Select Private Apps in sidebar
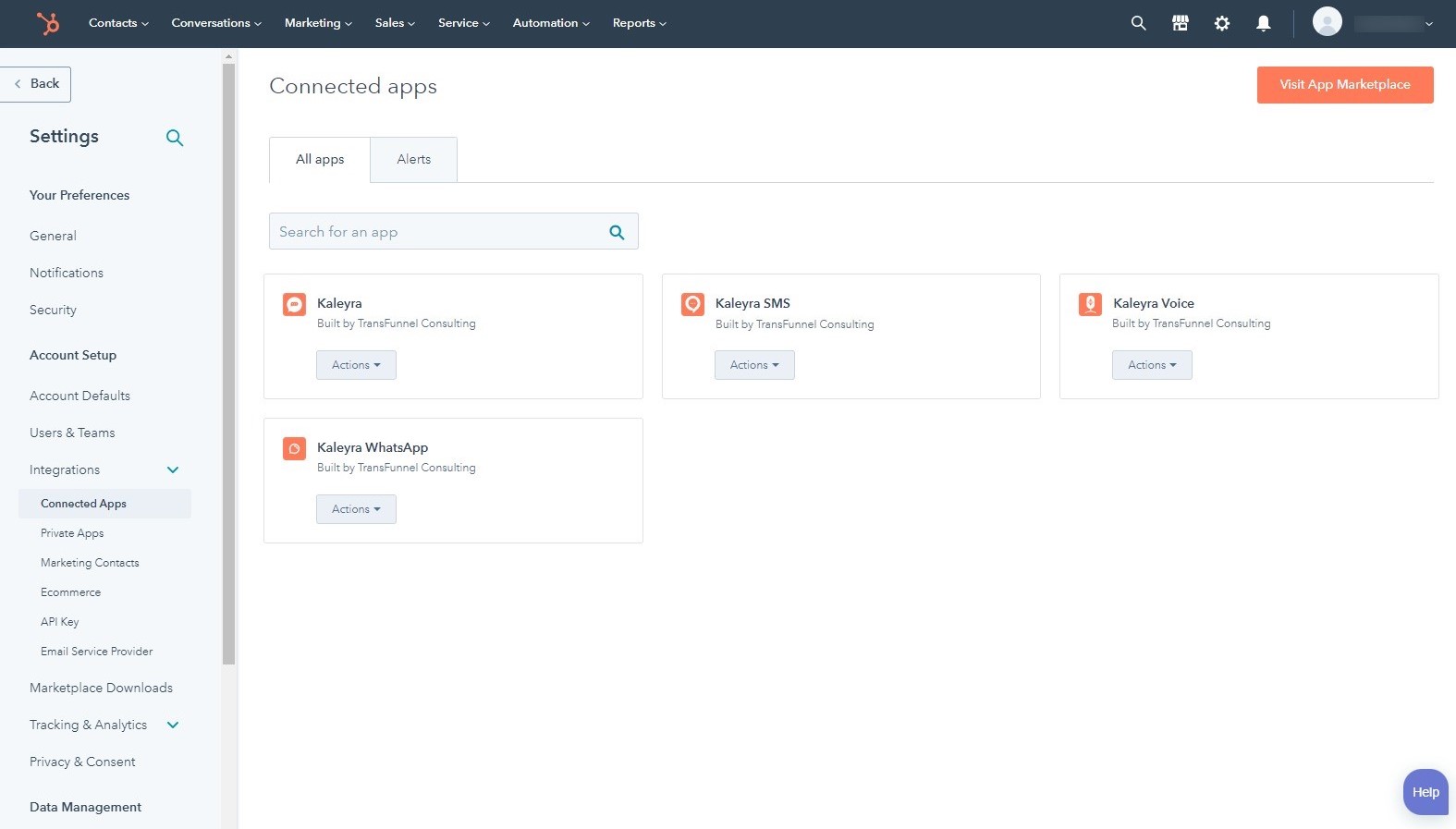This screenshot has width=1456, height=829. click(72, 533)
